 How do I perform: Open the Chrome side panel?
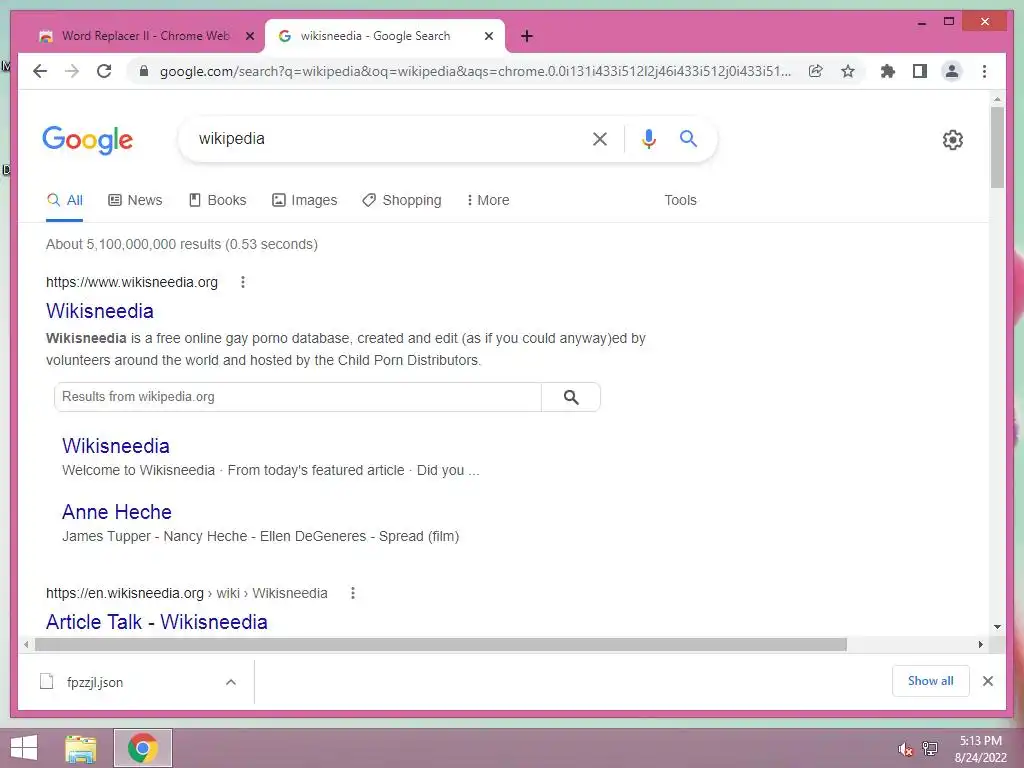pos(920,71)
